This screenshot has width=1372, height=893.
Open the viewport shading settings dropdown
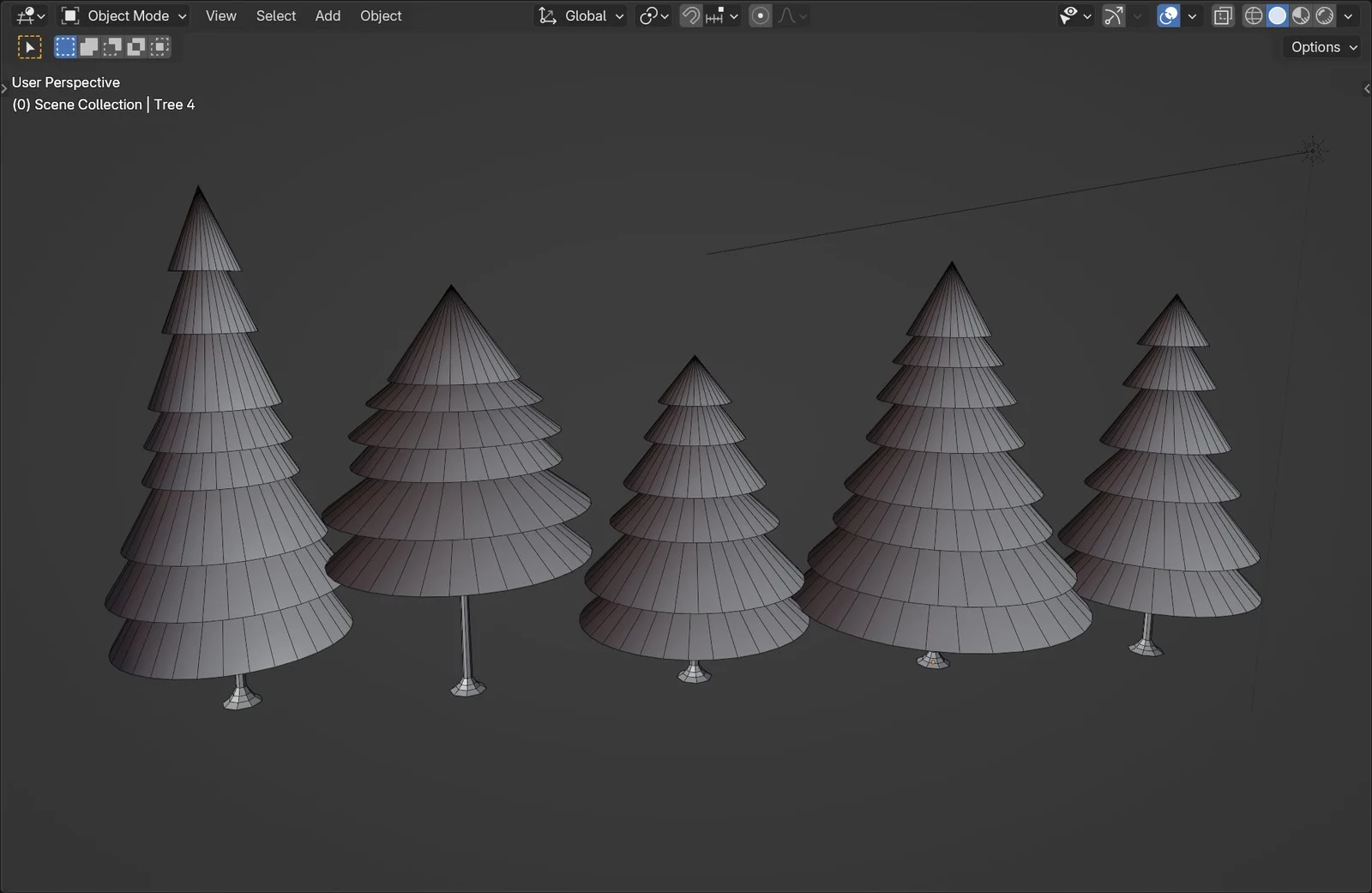pos(1349,15)
